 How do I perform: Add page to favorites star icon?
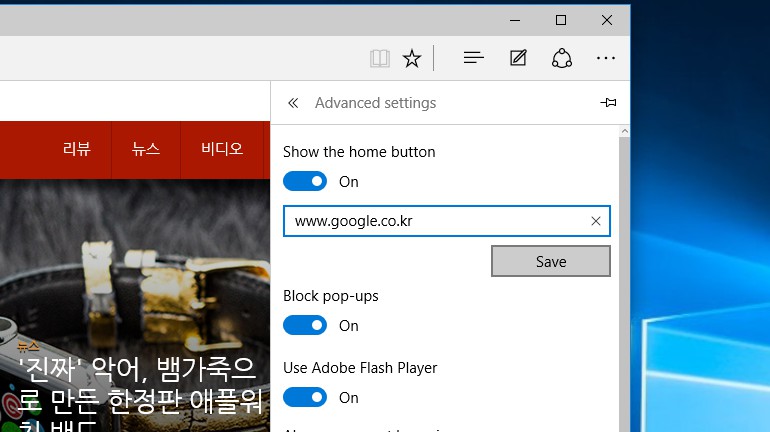click(x=412, y=58)
